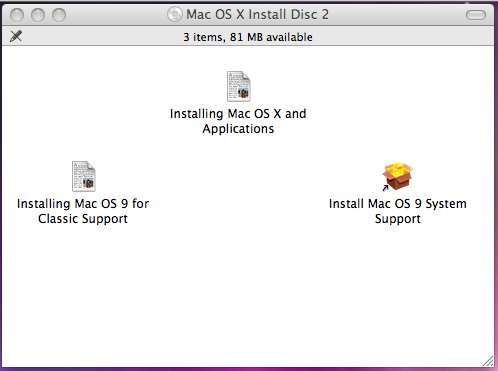Click the "Install Mac OS 9 System Support" label
The width and height of the screenshot is (498, 371).
tap(398, 211)
